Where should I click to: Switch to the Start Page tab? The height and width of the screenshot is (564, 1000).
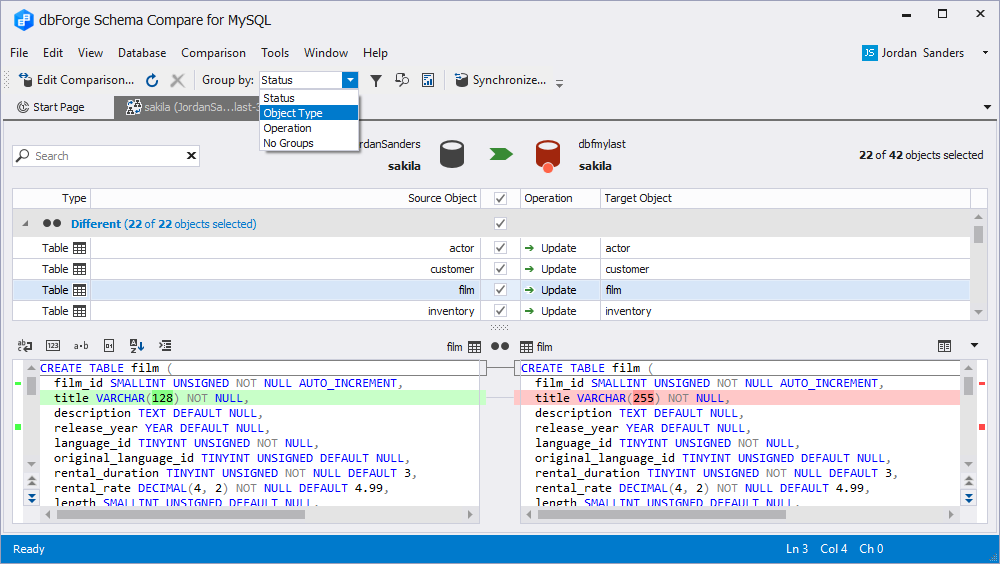pos(51,107)
